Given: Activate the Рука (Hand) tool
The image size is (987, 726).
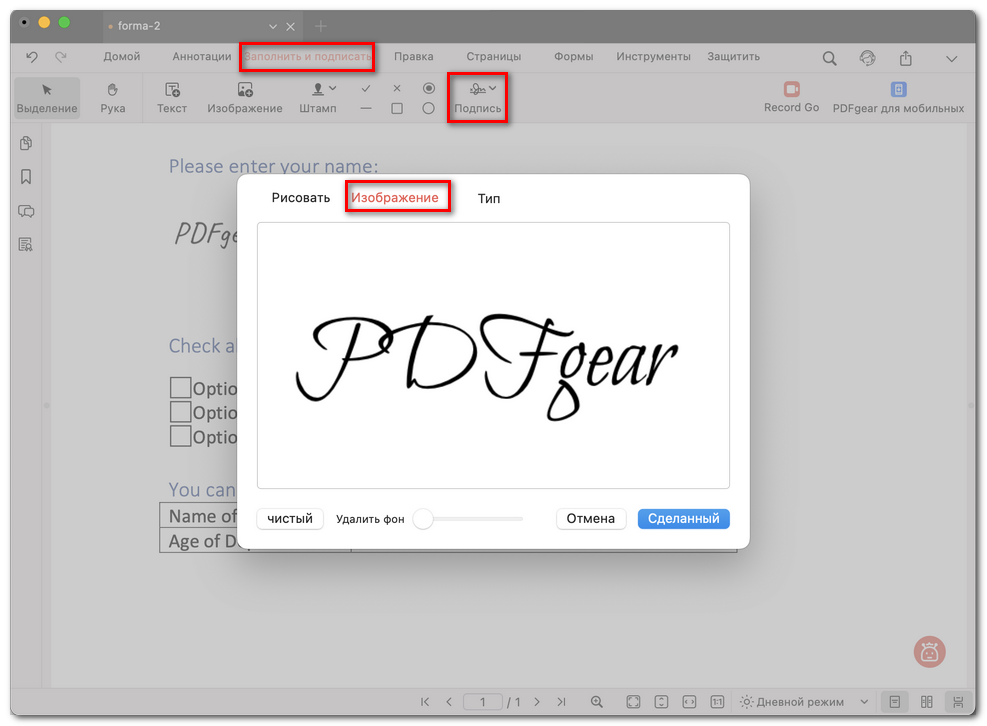Looking at the screenshot, I should pos(112,98).
